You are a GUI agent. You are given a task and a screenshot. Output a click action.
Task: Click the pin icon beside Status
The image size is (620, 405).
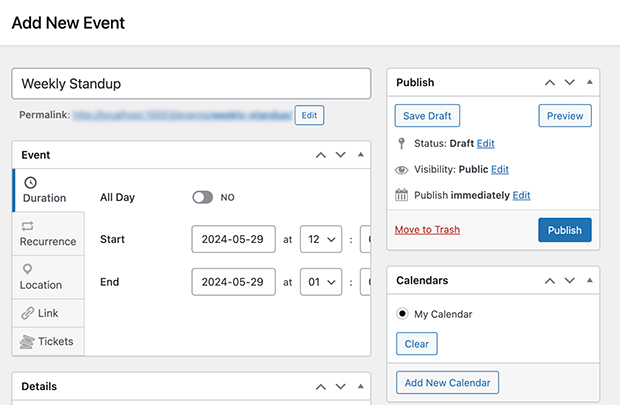tap(401, 143)
